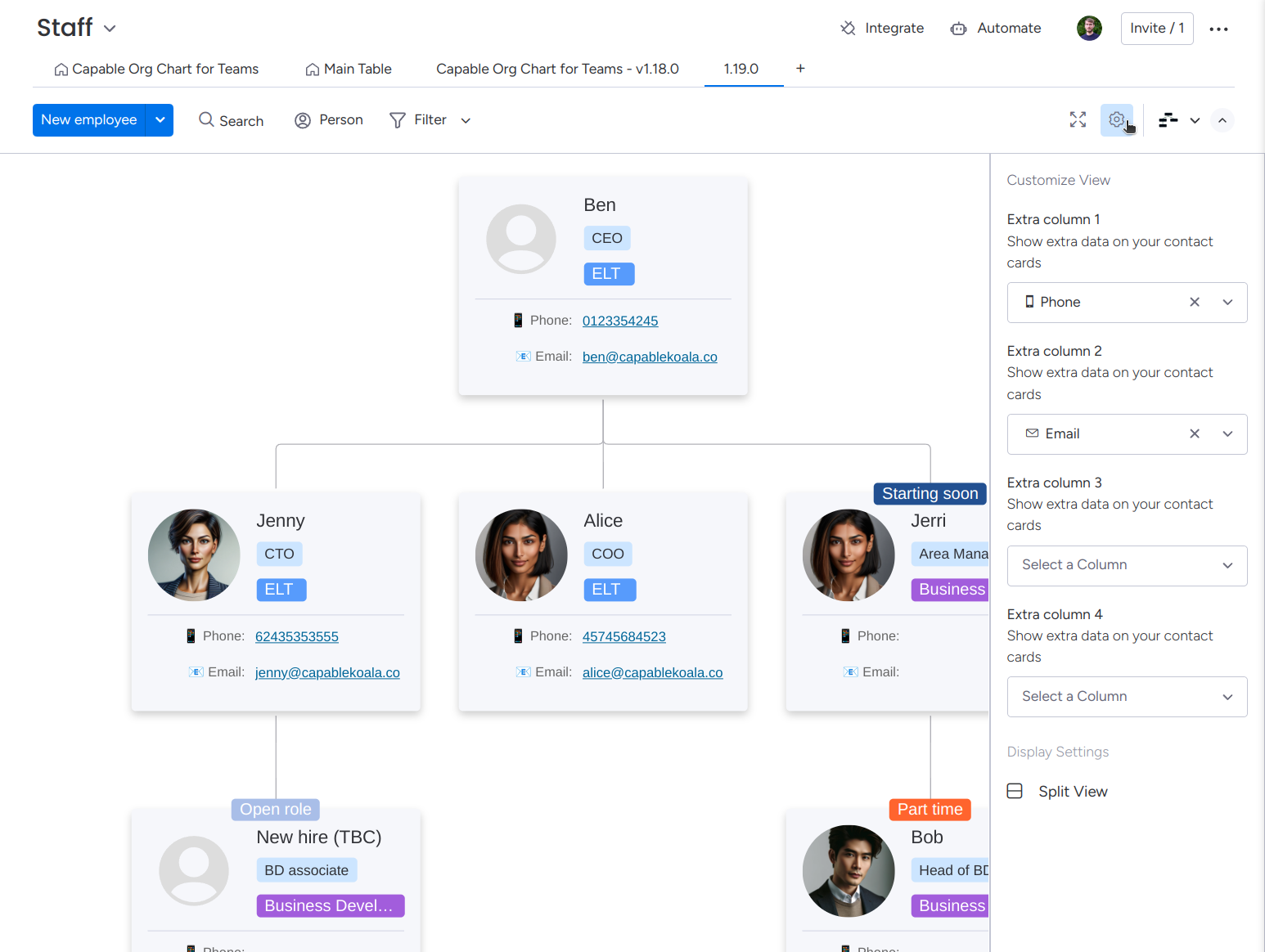Click the Person filter icon
Image resolution: width=1265 pixels, height=952 pixels.
(x=303, y=120)
